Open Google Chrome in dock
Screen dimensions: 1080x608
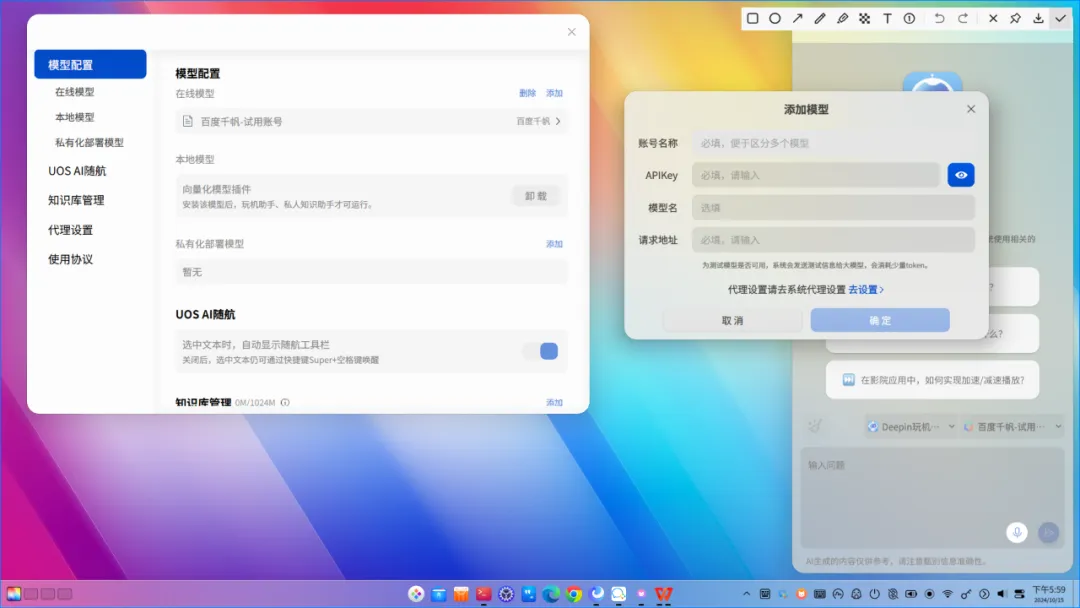(x=574, y=594)
